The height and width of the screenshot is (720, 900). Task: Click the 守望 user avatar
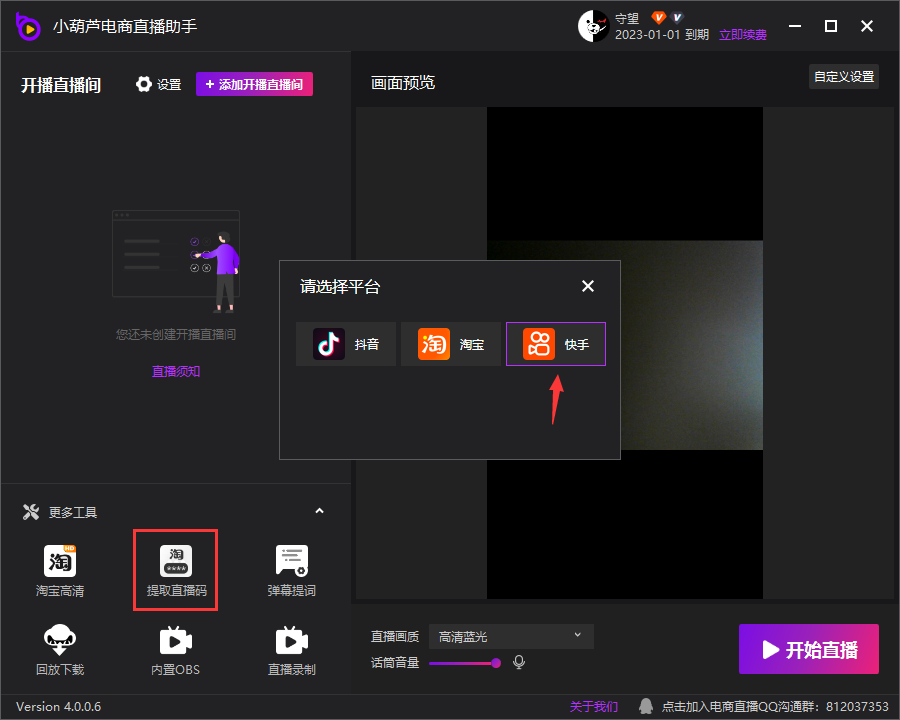594,26
